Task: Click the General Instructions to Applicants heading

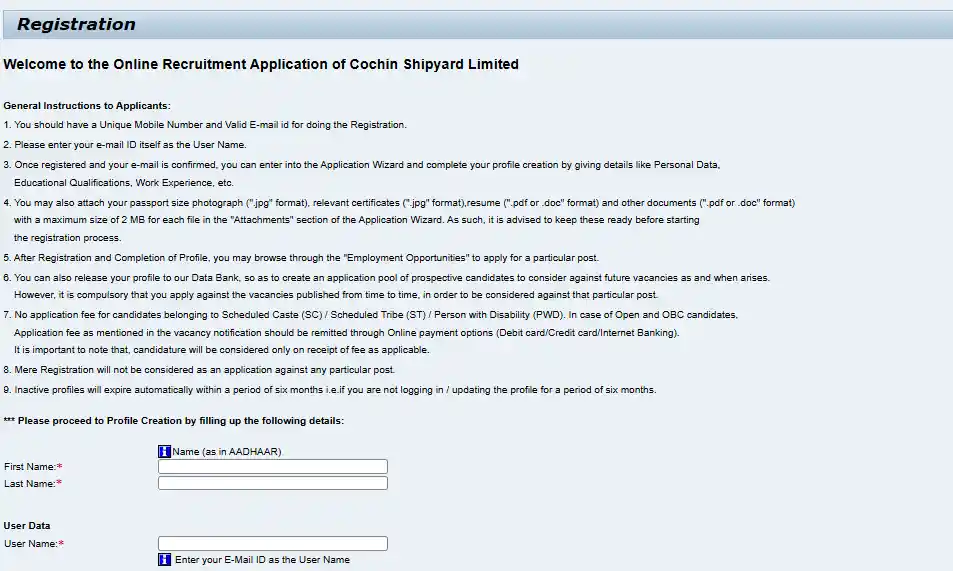Action: 87,106
